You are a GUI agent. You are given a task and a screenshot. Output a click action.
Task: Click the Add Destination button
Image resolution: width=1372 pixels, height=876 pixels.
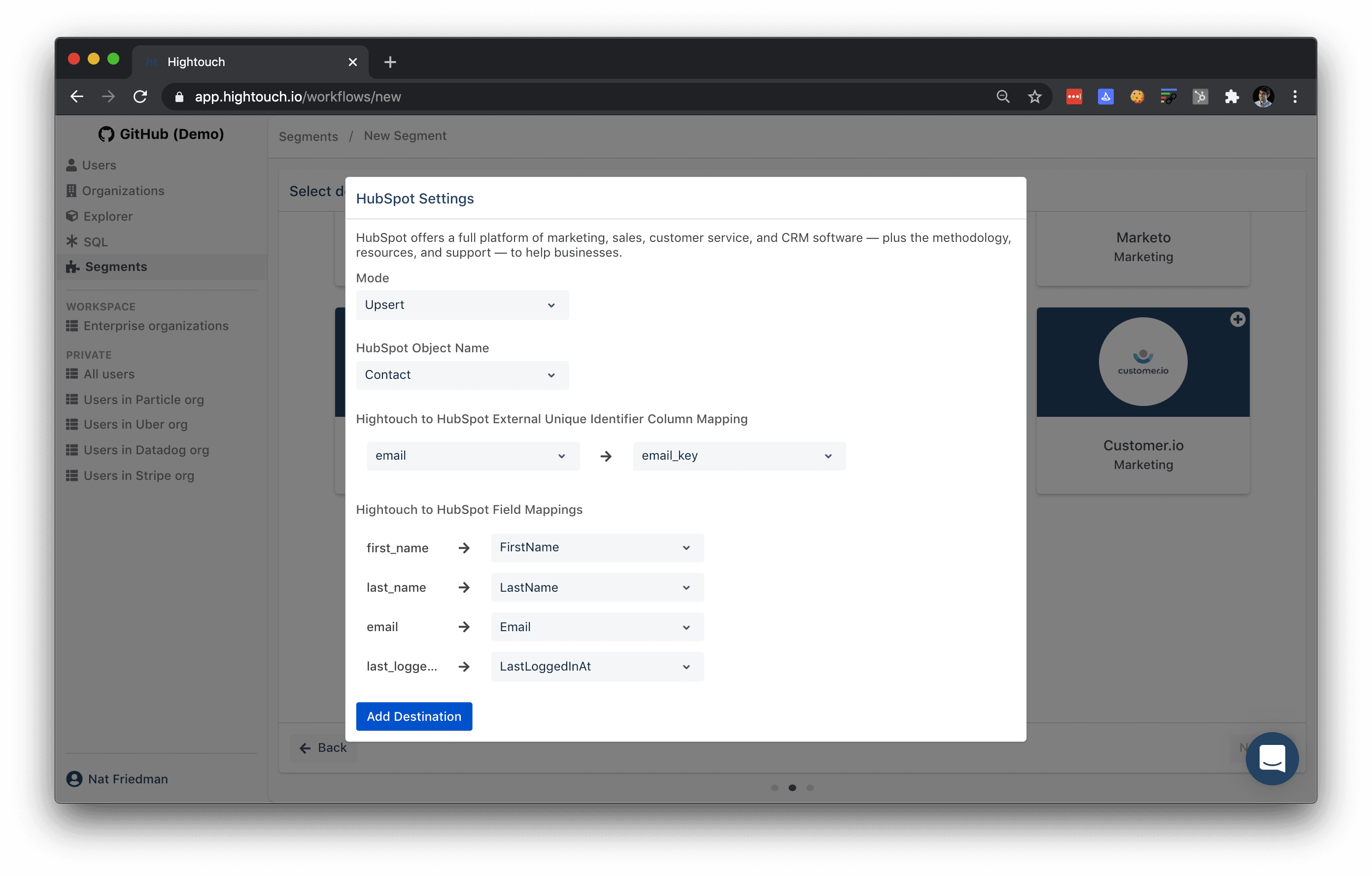(414, 716)
